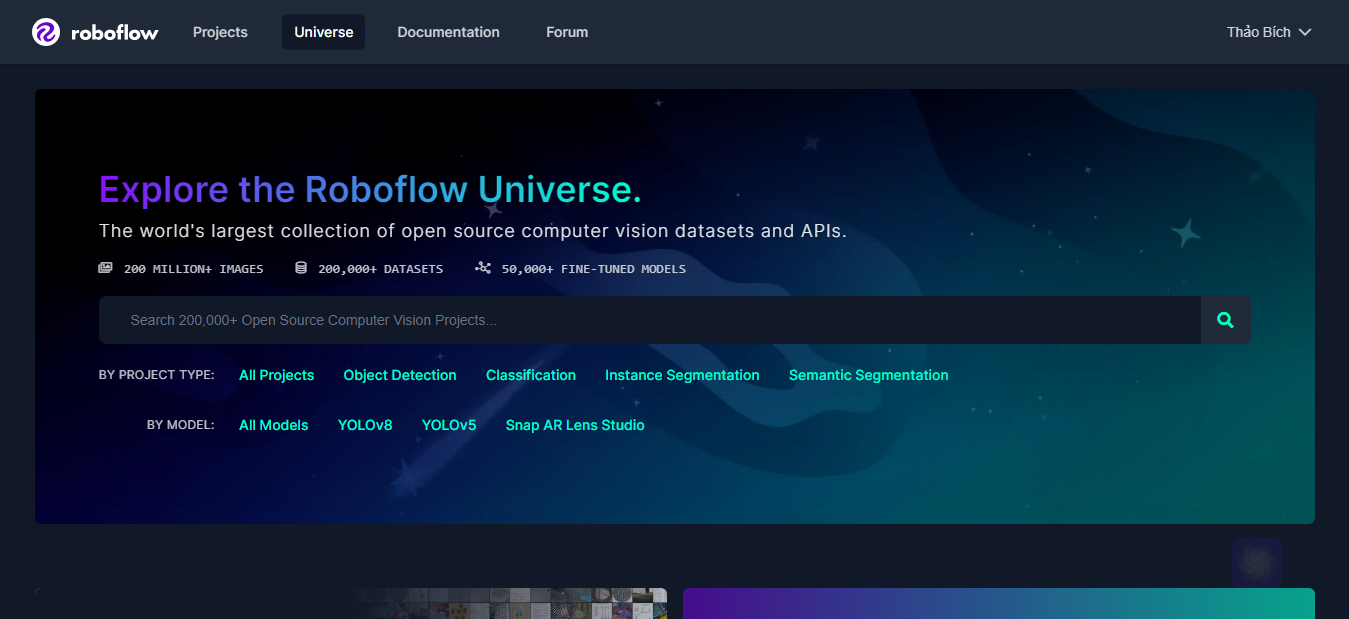1349x619 pixels.
Task: Filter by Instance Segmentation
Action: click(682, 375)
